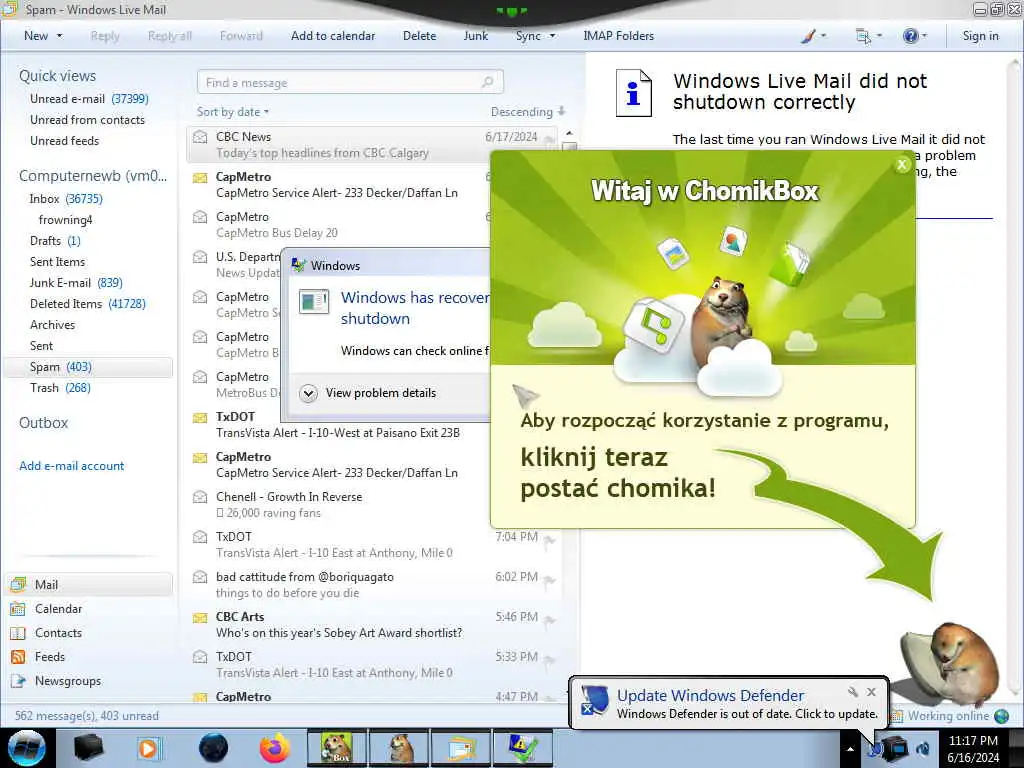Open the New message dropdown arrow
The height and width of the screenshot is (768, 1024).
coord(59,36)
